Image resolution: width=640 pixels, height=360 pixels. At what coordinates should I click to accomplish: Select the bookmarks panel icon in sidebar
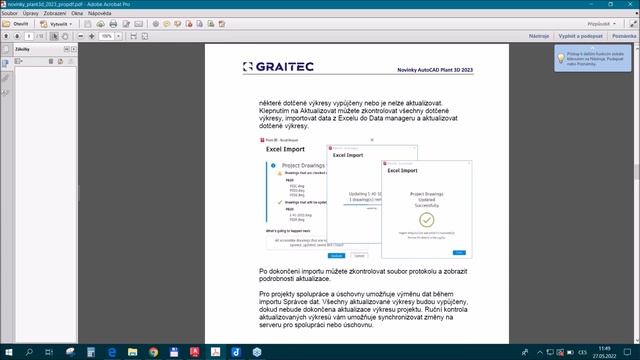[x=6, y=64]
